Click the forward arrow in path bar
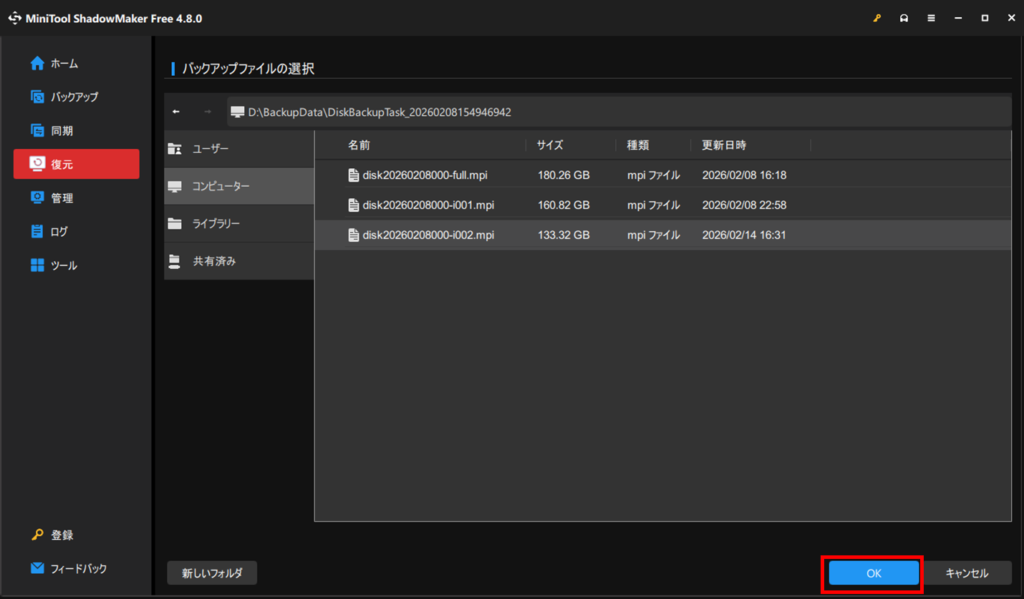1024x599 pixels. click(207, 112)
